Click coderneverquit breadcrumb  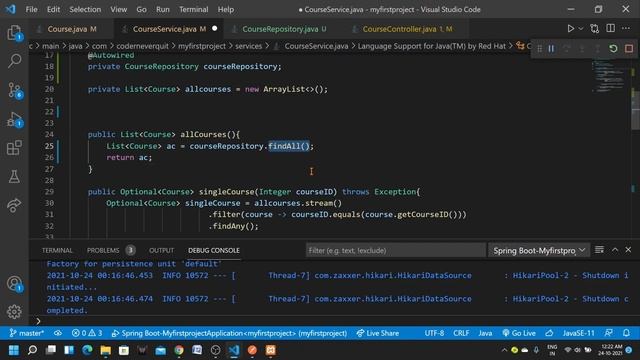point(142,46)
